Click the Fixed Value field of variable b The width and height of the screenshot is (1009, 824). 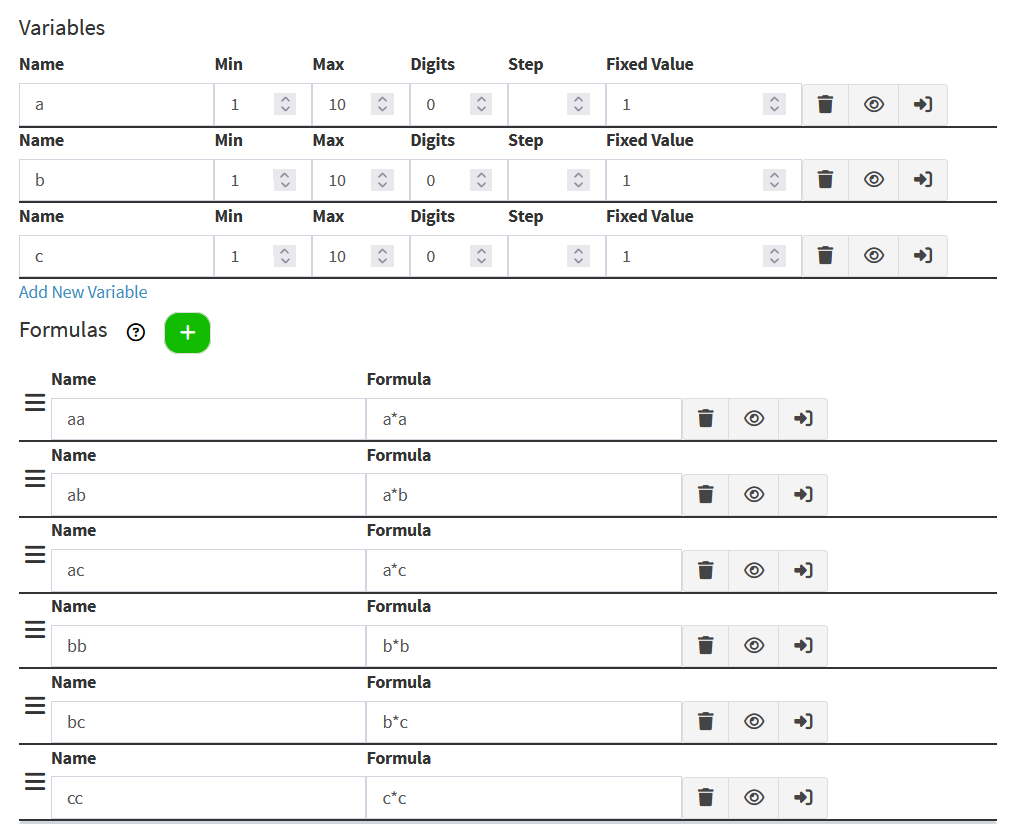[685, 180]
